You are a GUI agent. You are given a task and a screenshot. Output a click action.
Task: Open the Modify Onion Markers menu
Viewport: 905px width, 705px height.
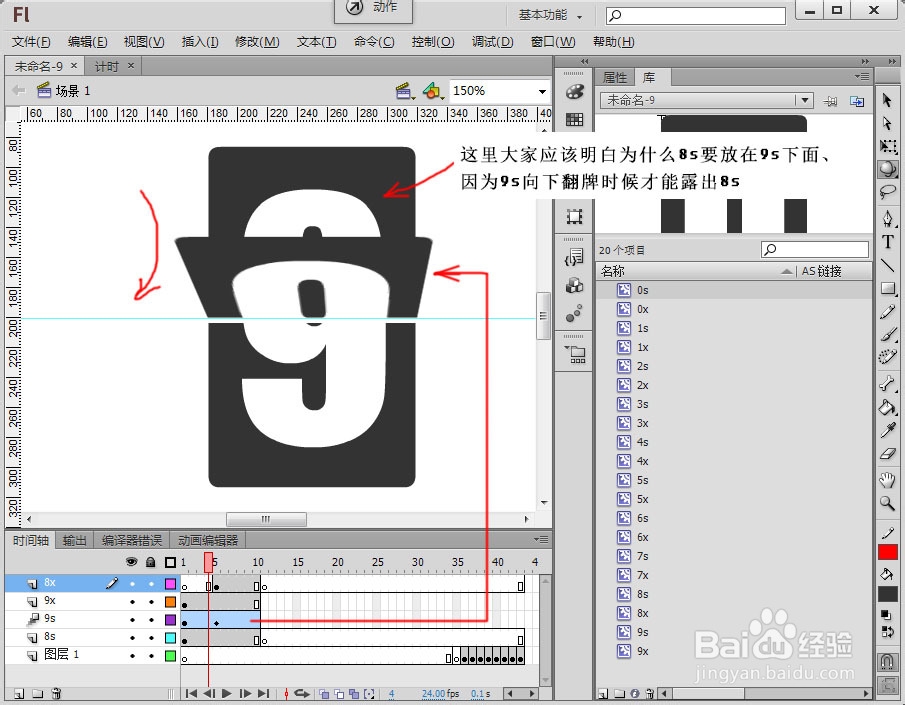[x=369, y=693]
